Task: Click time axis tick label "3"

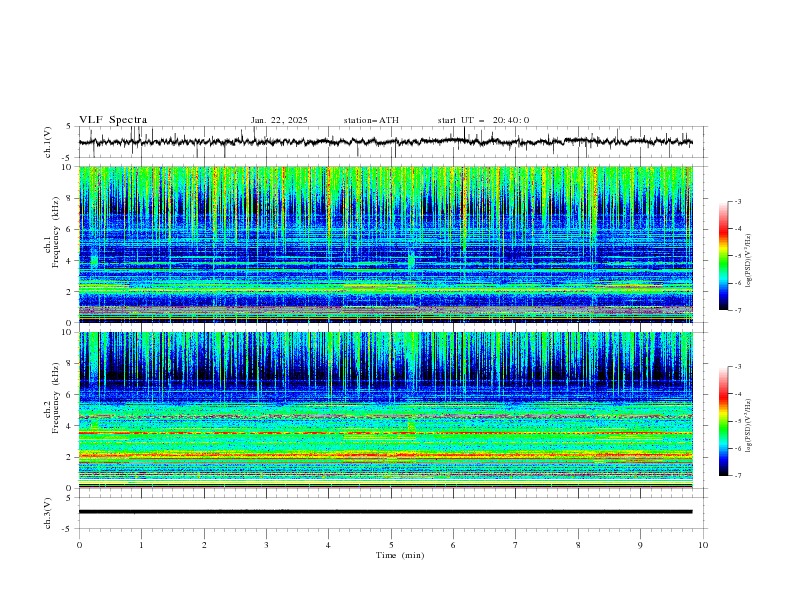Action: (x=266, y=545)
